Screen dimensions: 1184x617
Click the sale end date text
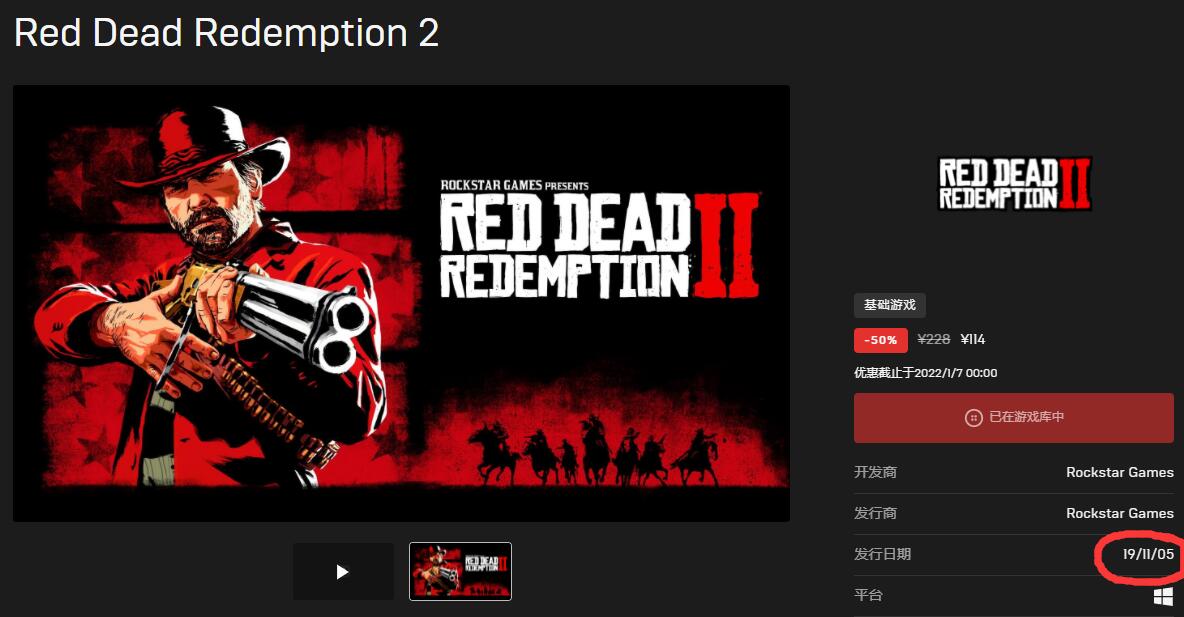tap(926, 373)
